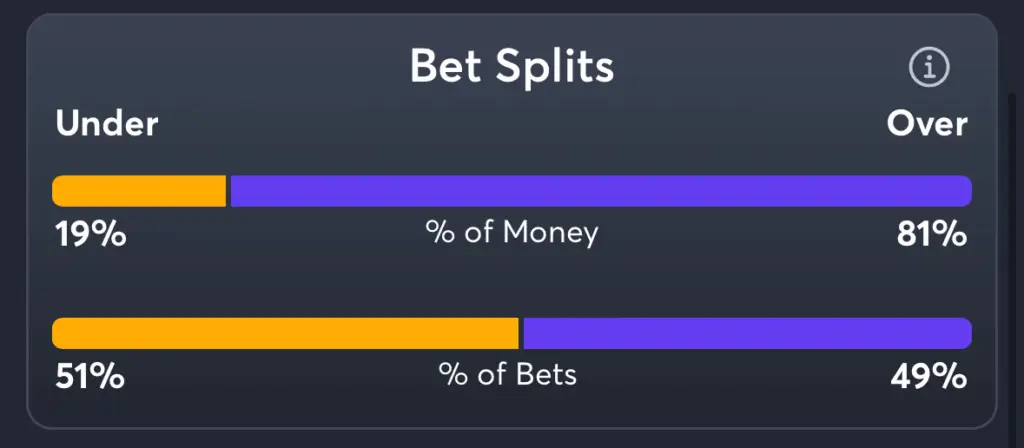Click dark page background above the card
The height and width of the screenshot is (448, 1024).
tap(512, 5)
